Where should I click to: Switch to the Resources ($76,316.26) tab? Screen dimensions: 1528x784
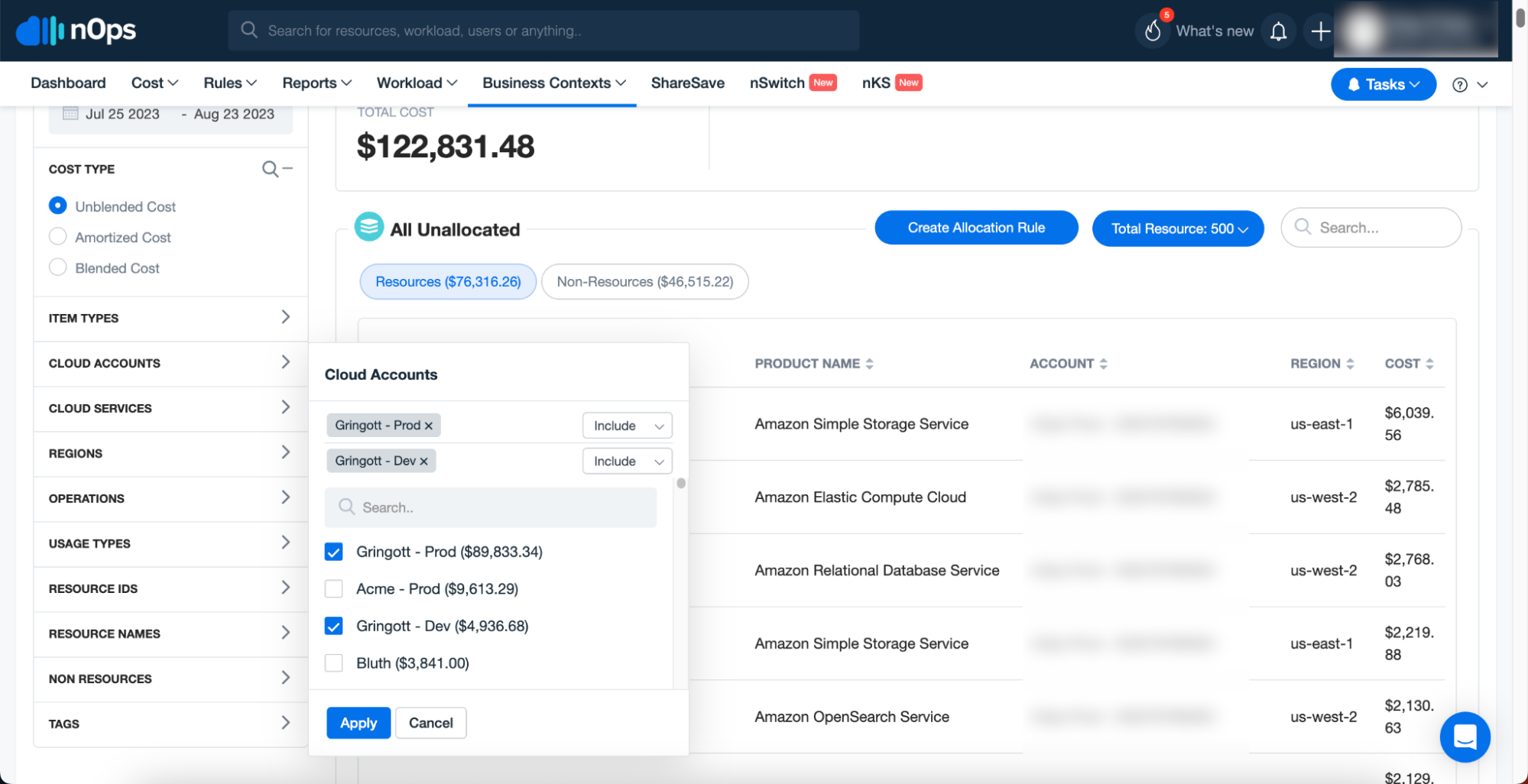click(448, 282)
